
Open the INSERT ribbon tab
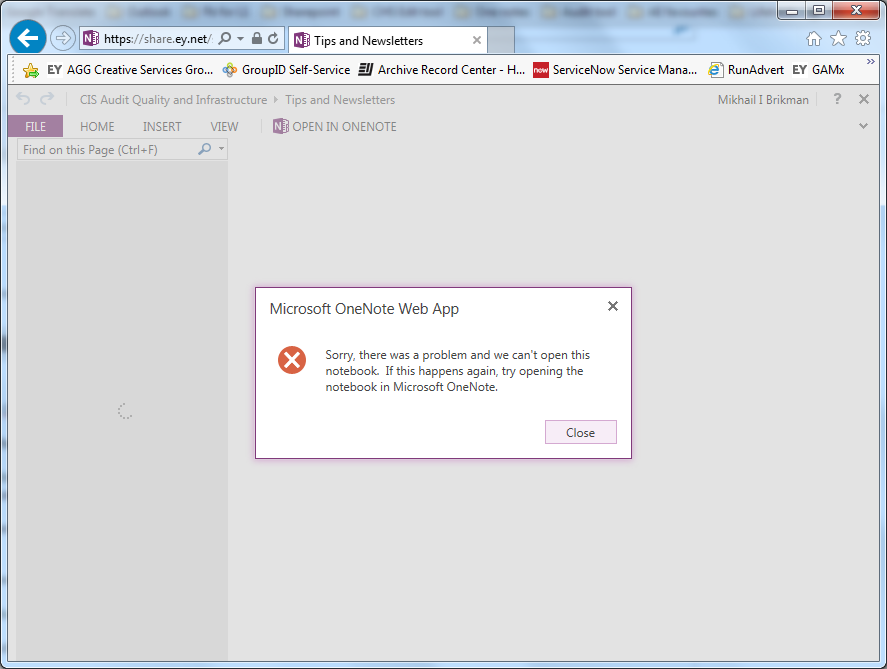[x=162, y=127]
